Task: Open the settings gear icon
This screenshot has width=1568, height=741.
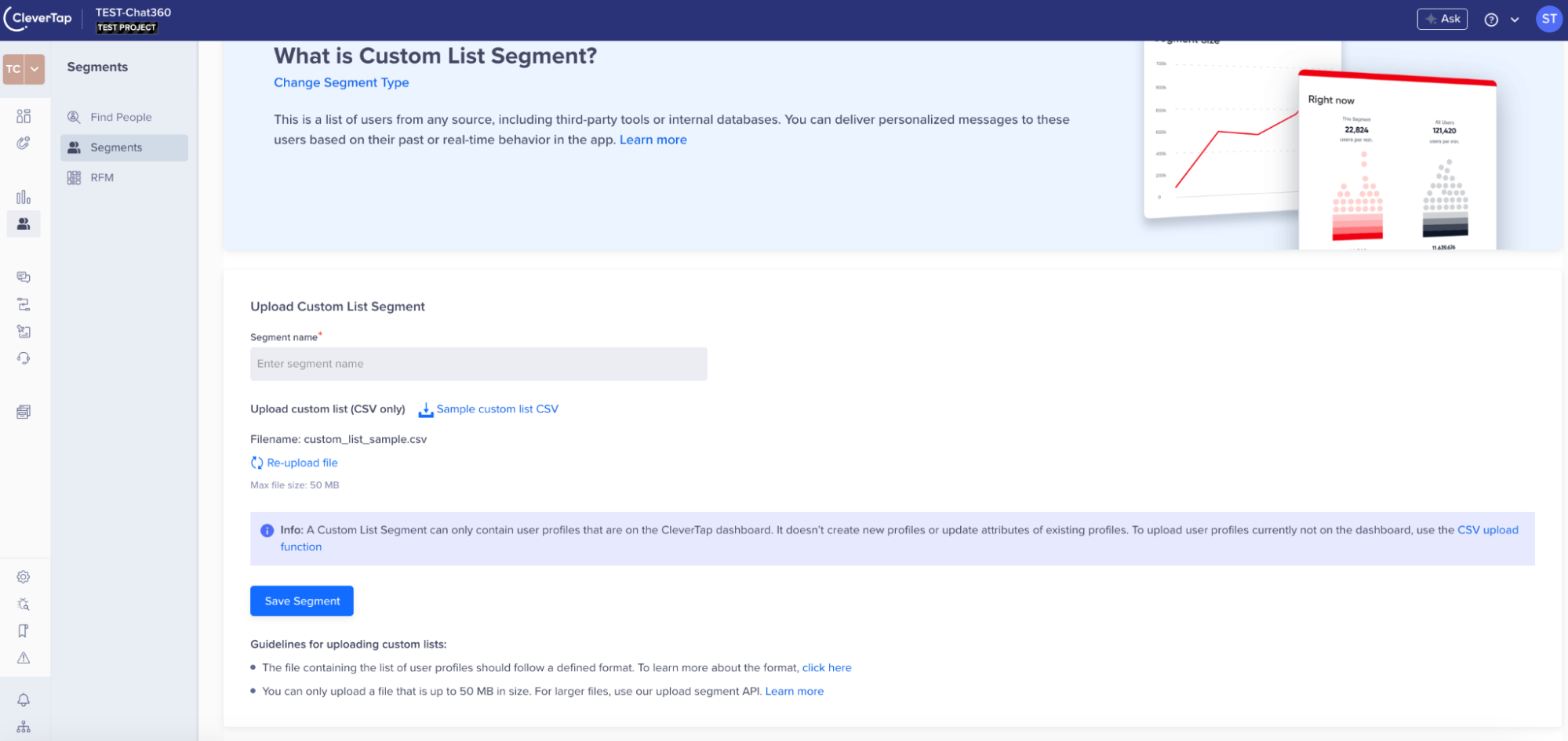Action: (24, 577)
